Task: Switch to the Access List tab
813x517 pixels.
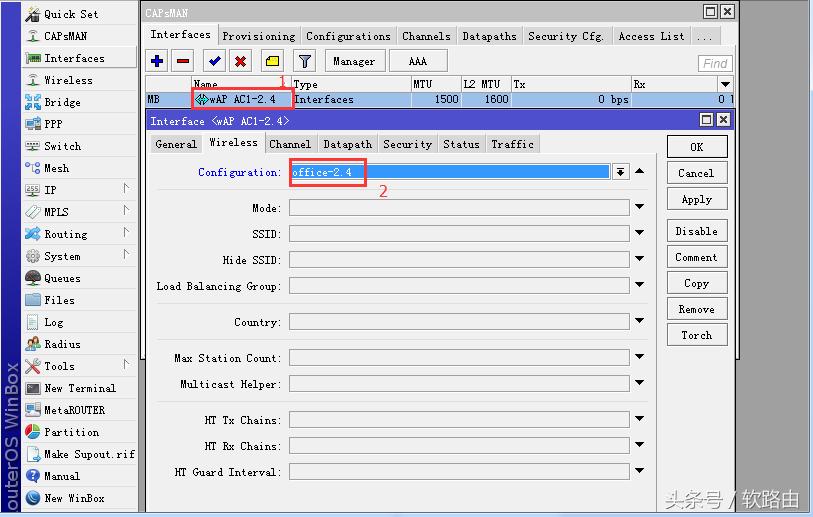Action: pyautogui.click(x=651, y=36)
